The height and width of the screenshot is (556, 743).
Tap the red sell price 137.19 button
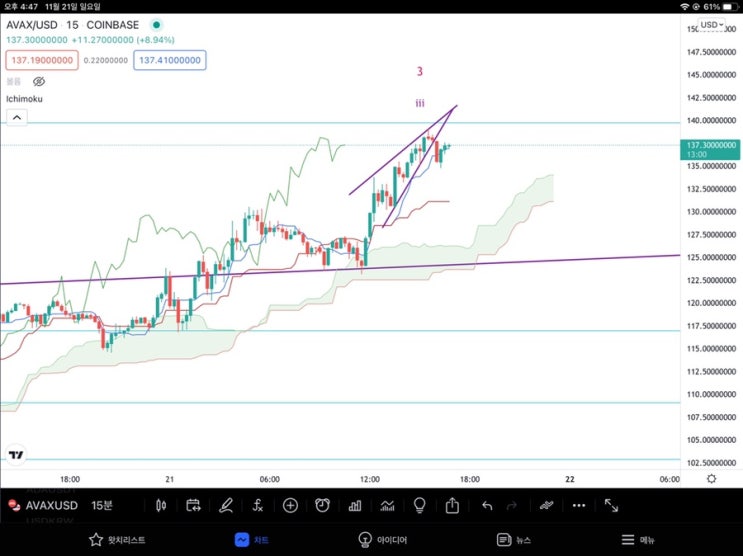point(42,60)
